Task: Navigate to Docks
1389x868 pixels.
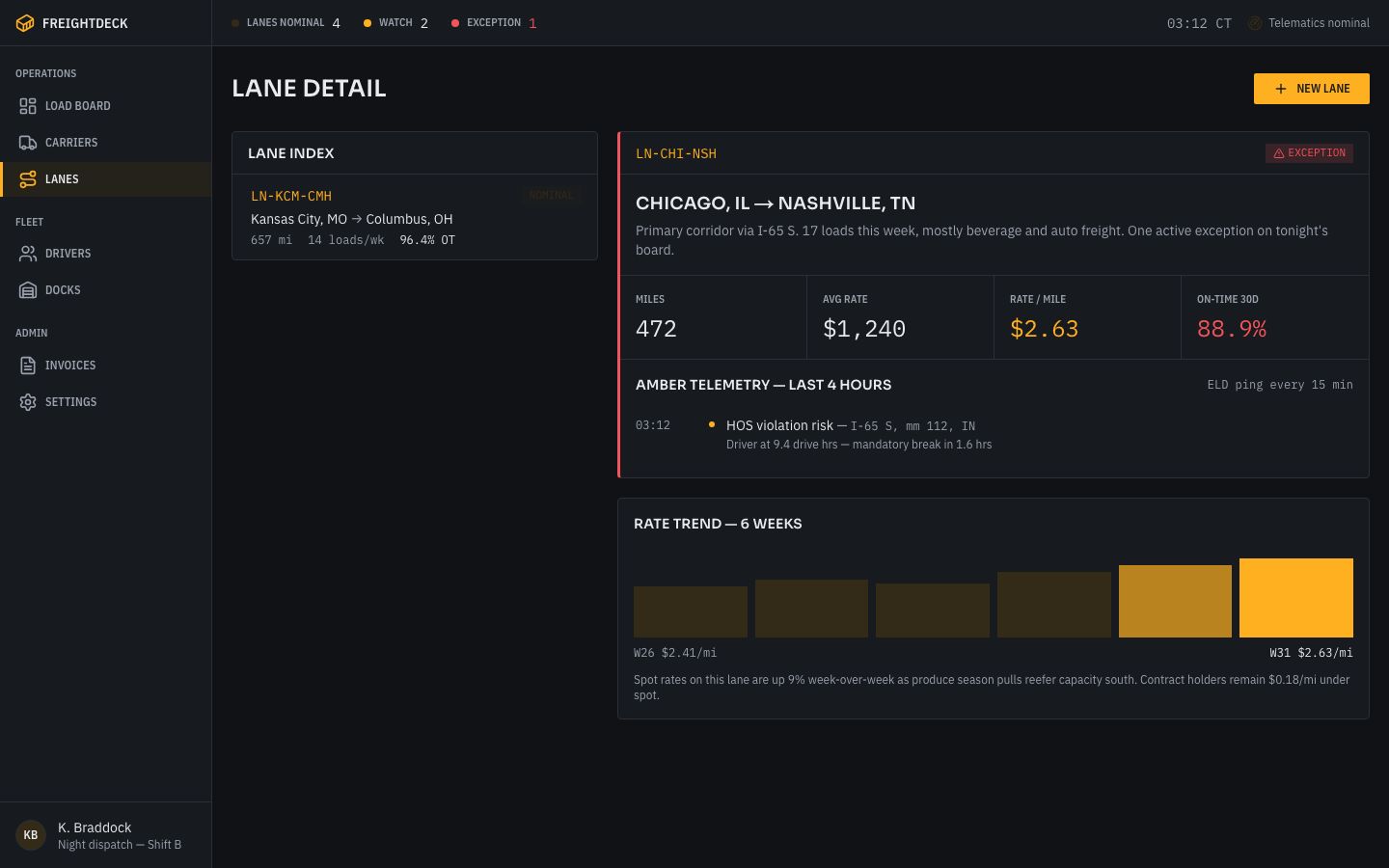Action: tap(106, 290)
